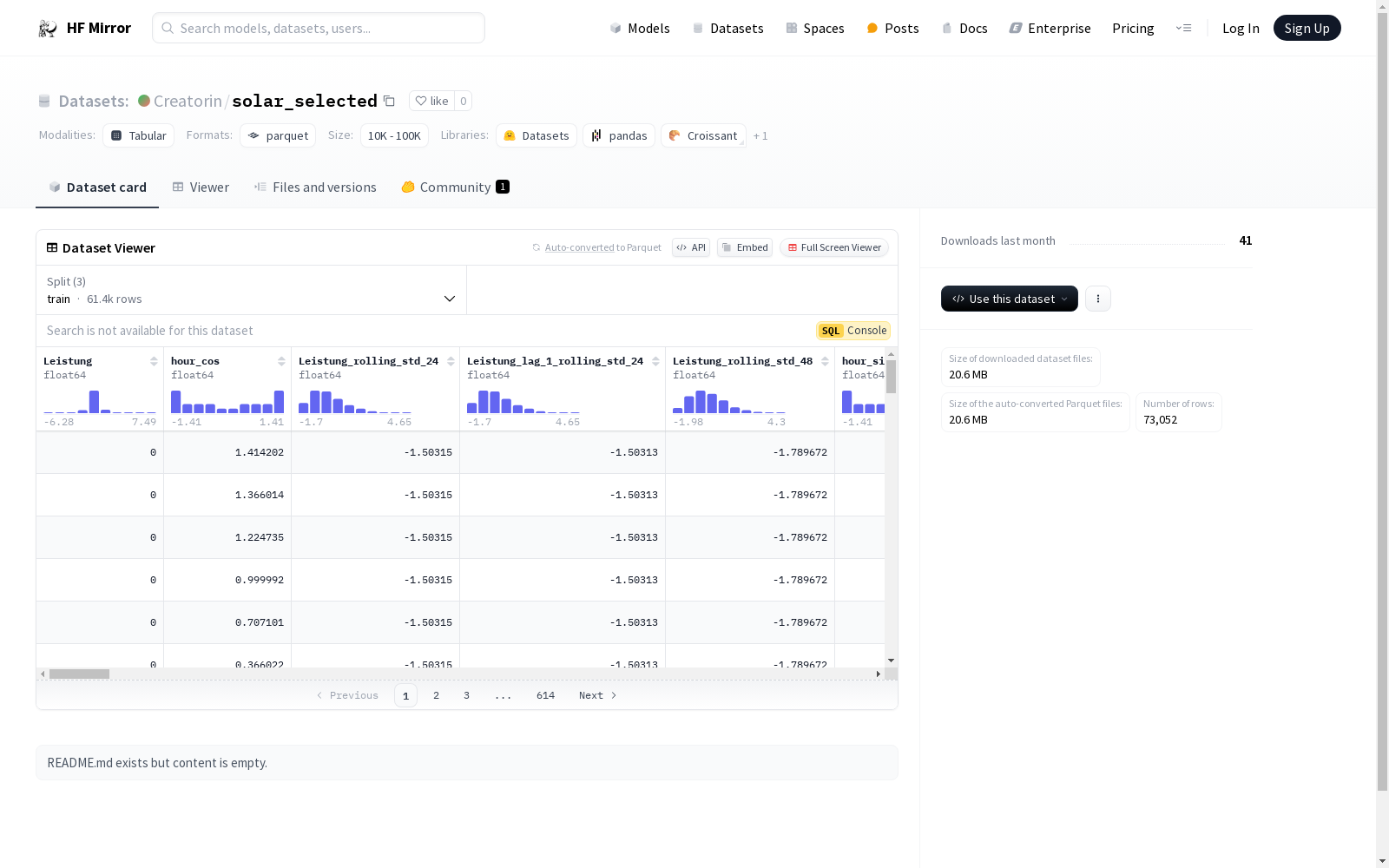The width and height of the screenshot is (1389, 868).
Task: Sort by the Leistung_rolling_std_48 column
Action: click(x=825, y=361)
